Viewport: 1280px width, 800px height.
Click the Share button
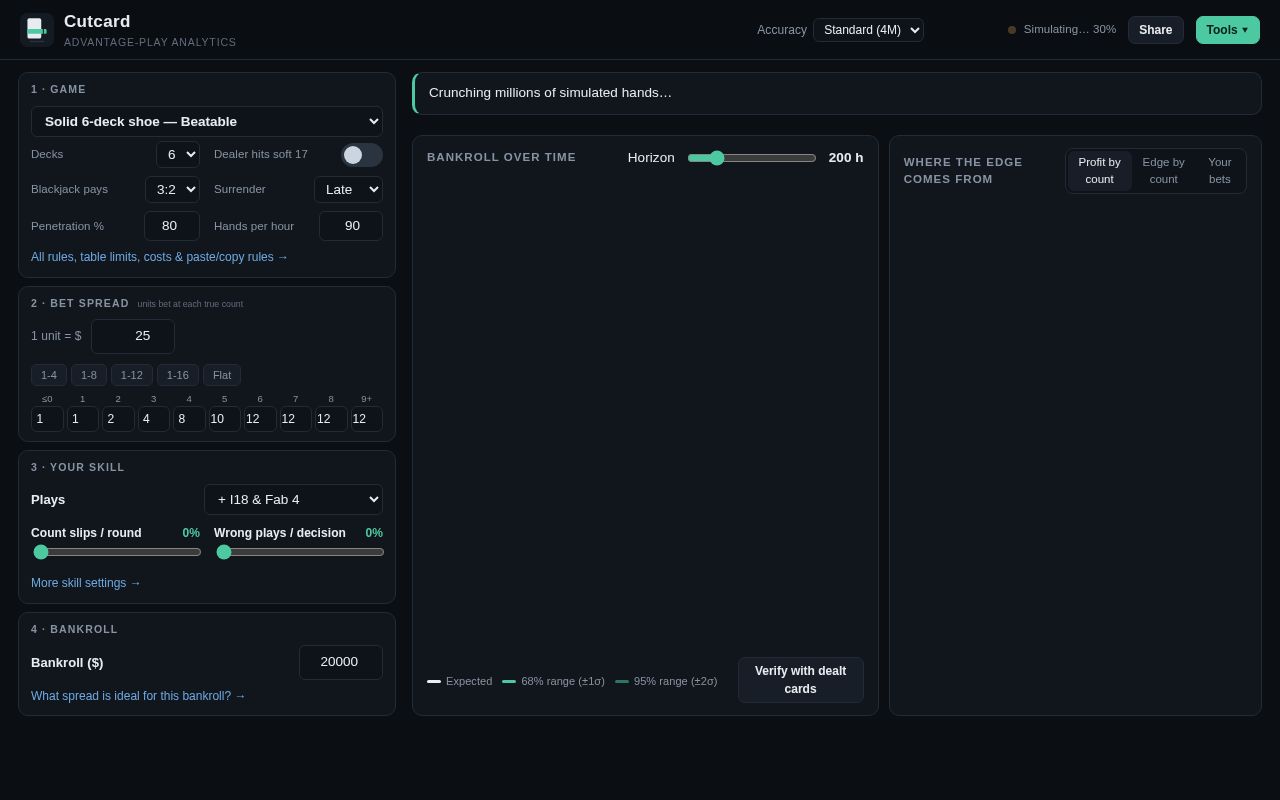point(1155,30)
